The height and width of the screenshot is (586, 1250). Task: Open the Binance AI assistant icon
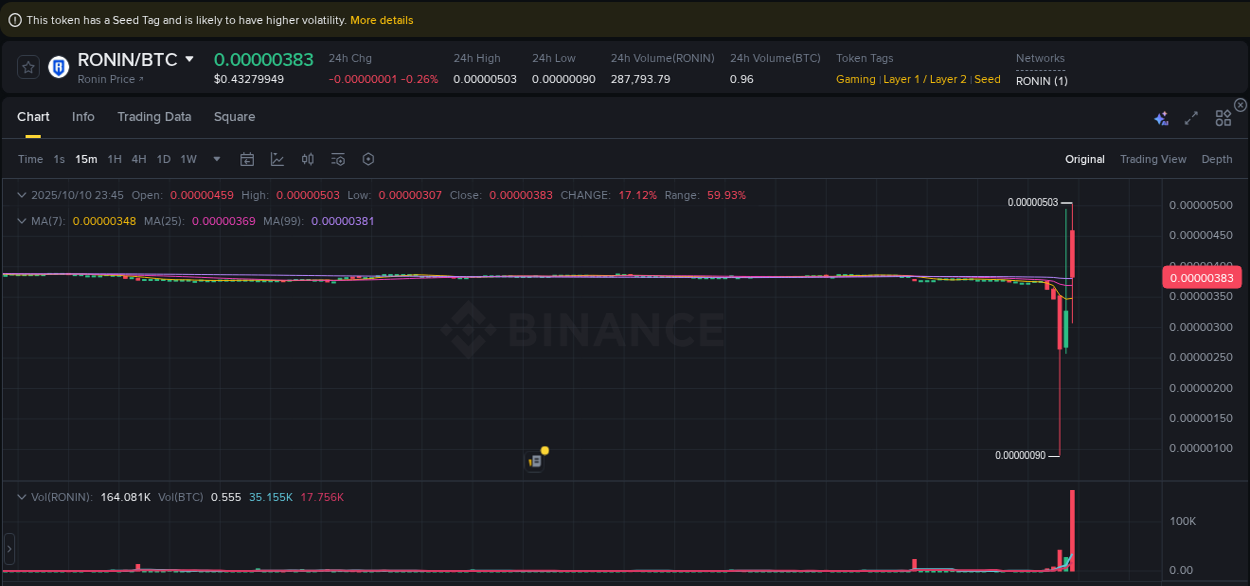pyautogui.click(x=1161, y=118)
